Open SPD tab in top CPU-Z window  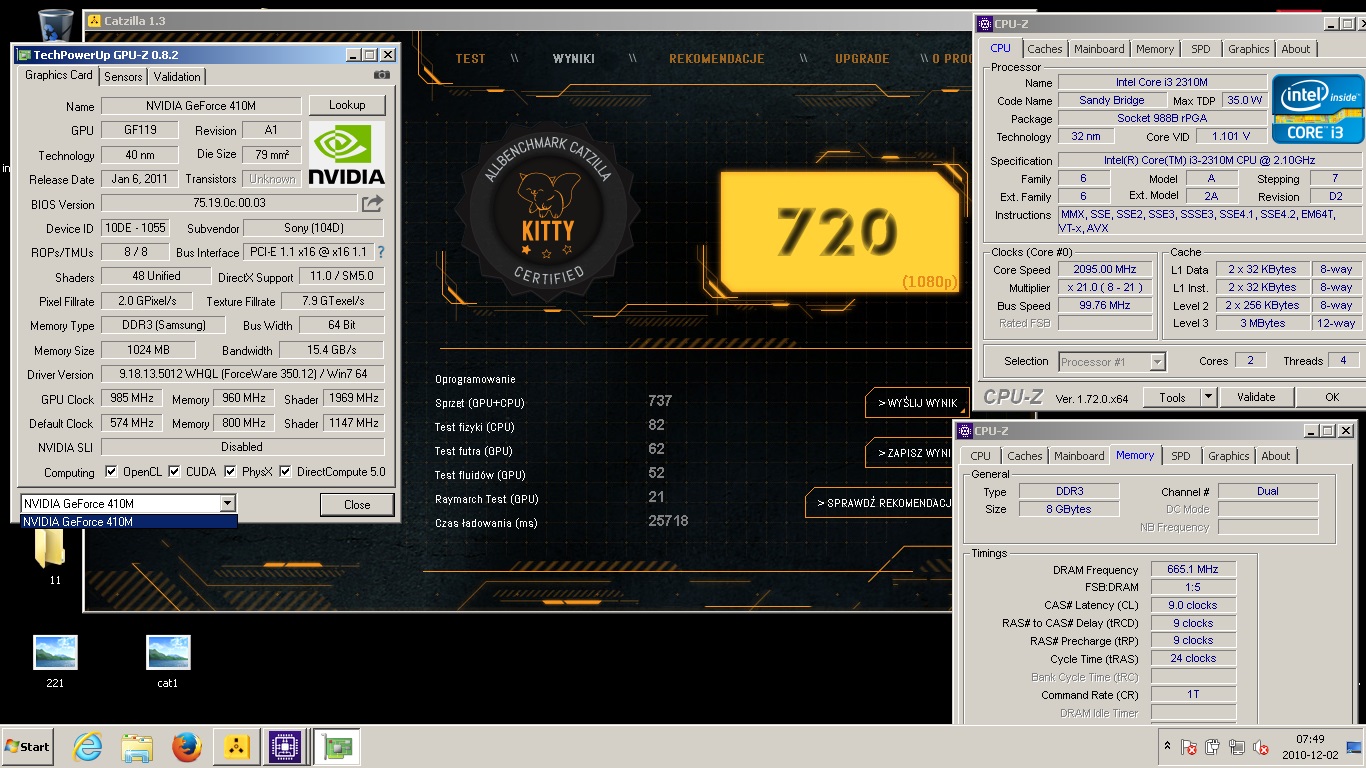(x=1201, y=49)
